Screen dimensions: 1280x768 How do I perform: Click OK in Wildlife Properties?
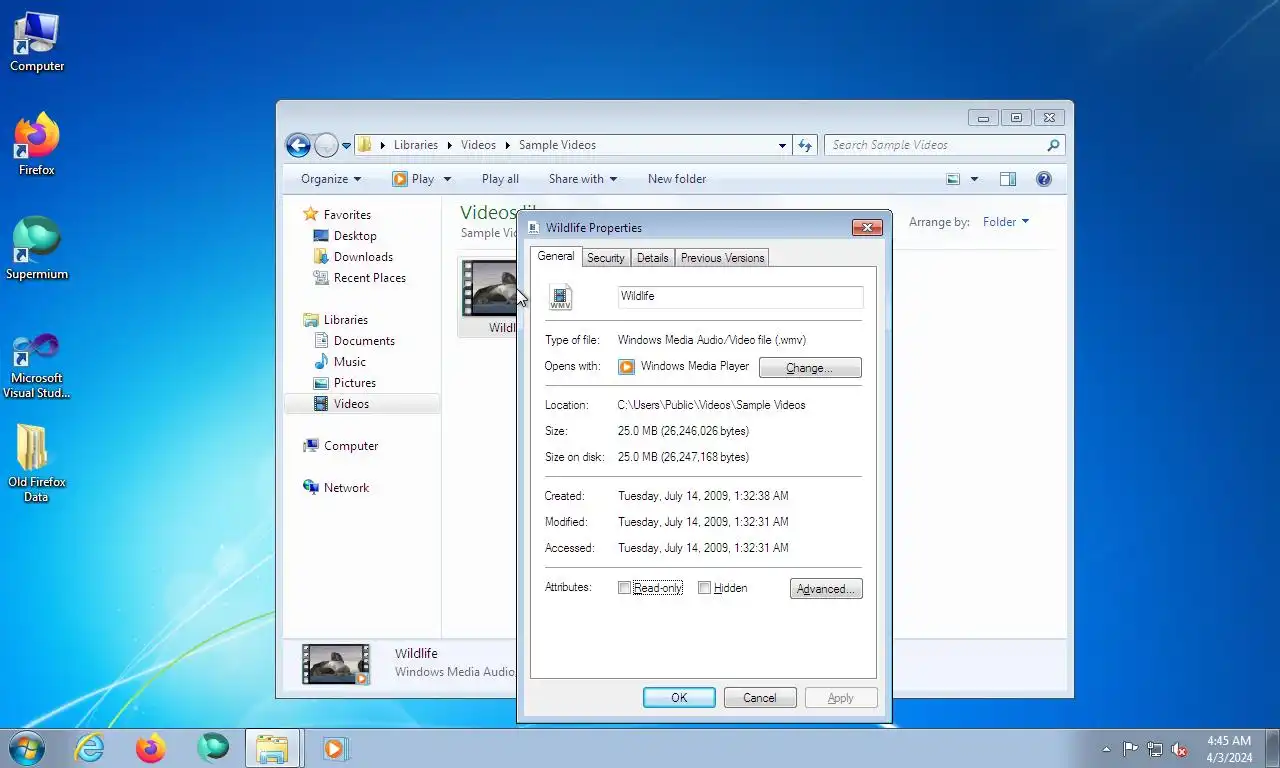[x=679, y=698]
